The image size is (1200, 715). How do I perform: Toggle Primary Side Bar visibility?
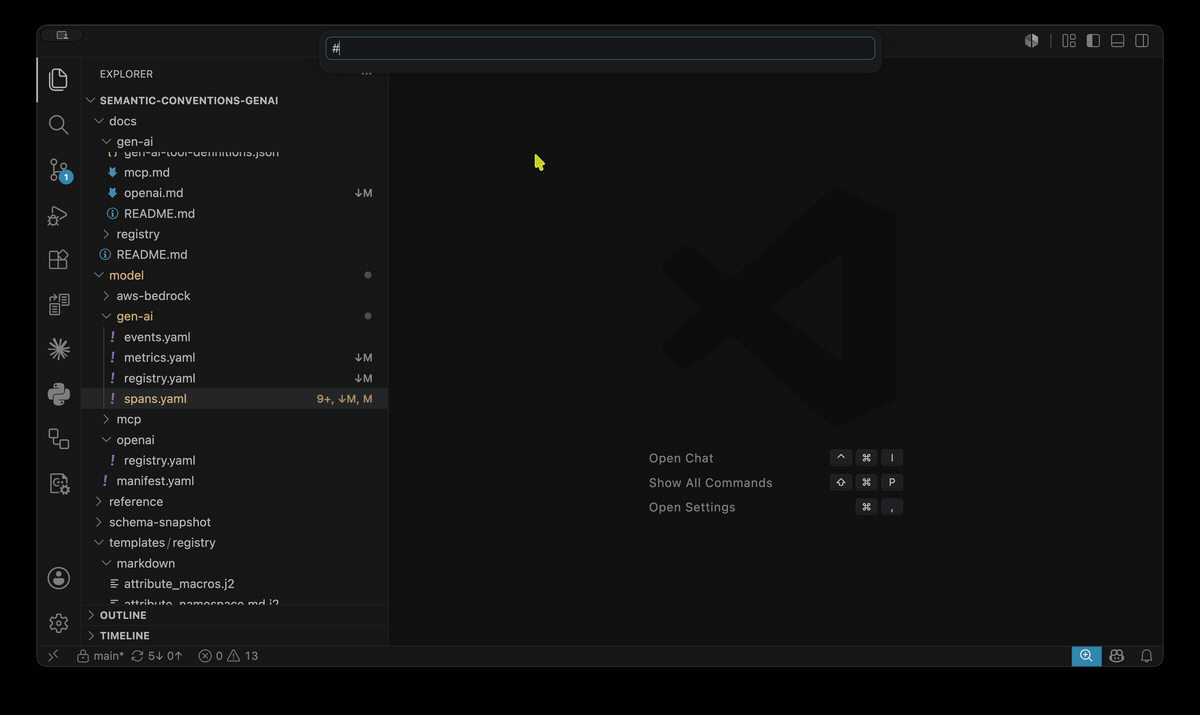1093,41
